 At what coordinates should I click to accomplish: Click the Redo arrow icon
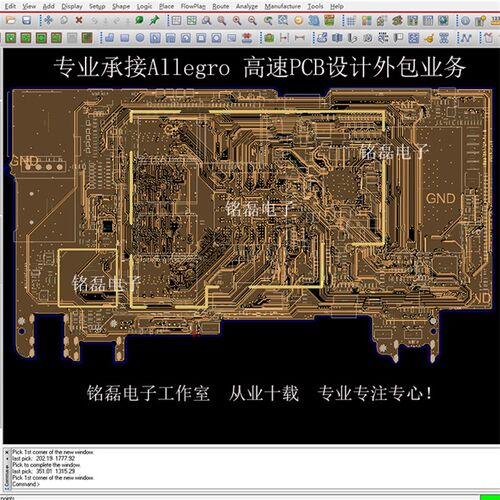117,21
